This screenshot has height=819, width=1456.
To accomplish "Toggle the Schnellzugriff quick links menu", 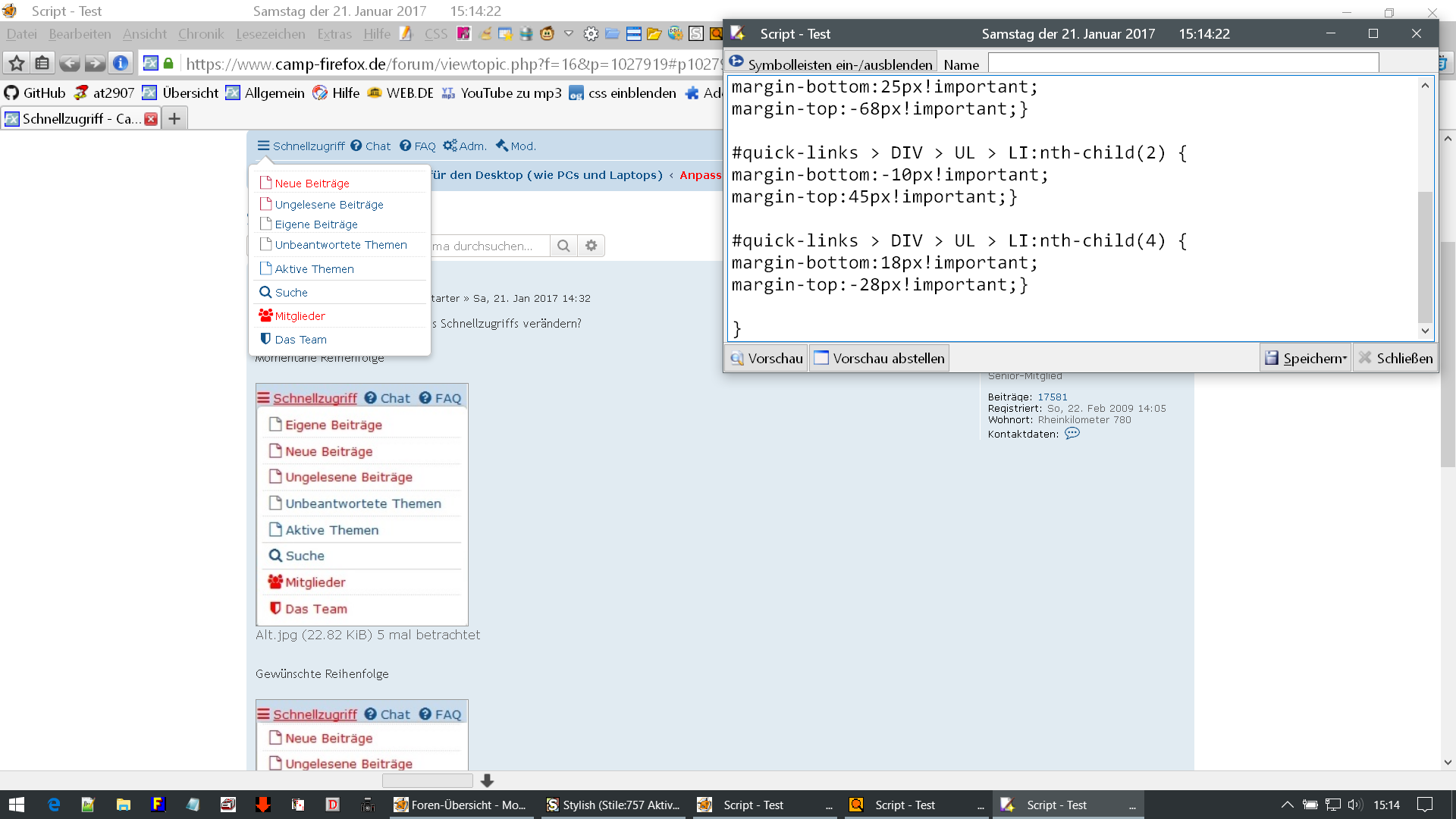I will tap(301, 146).
